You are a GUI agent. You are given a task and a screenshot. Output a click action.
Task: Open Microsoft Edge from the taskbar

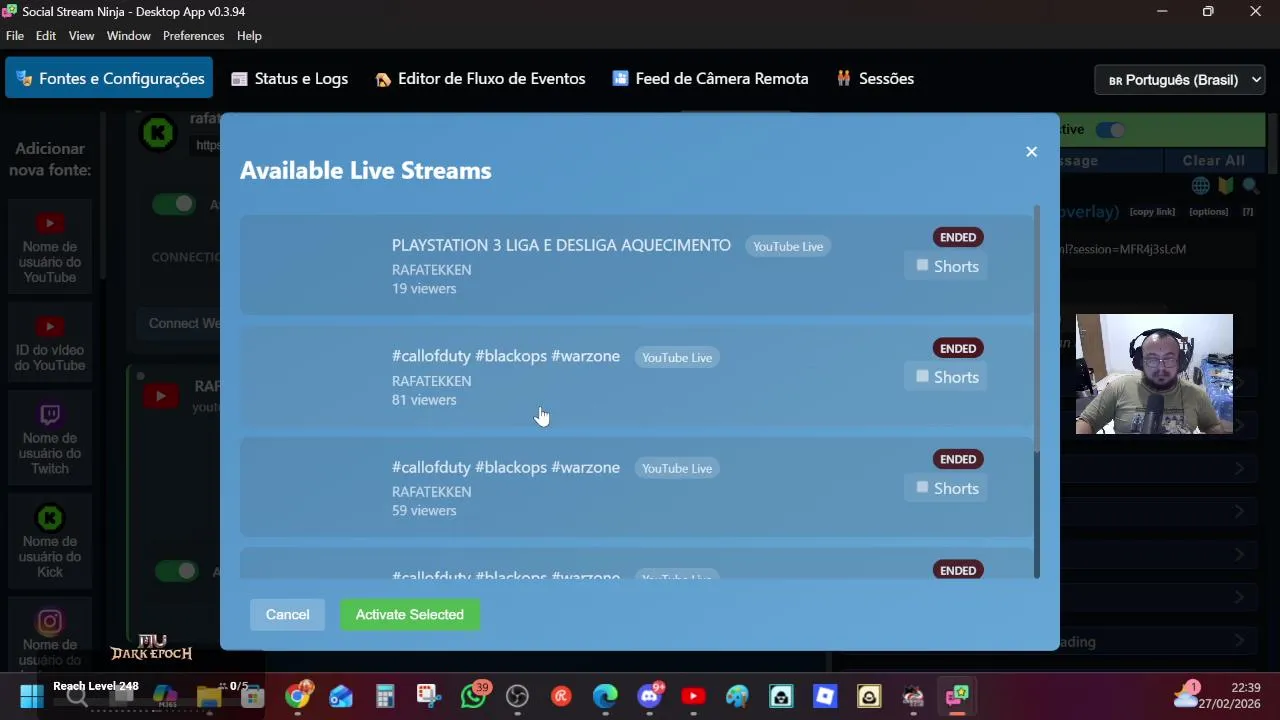605,696
